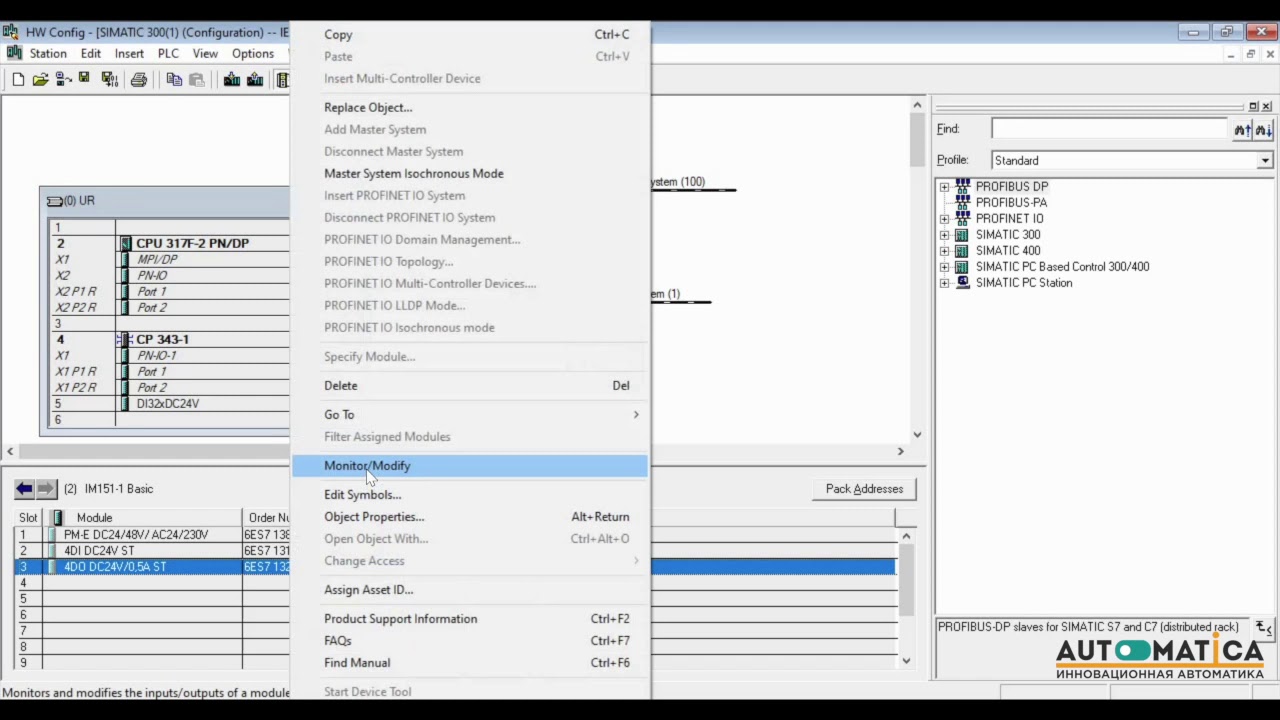The width and height of the screenshot is (1280, 720).
Task: Open the Go To submenu
Action: point(470,415)
